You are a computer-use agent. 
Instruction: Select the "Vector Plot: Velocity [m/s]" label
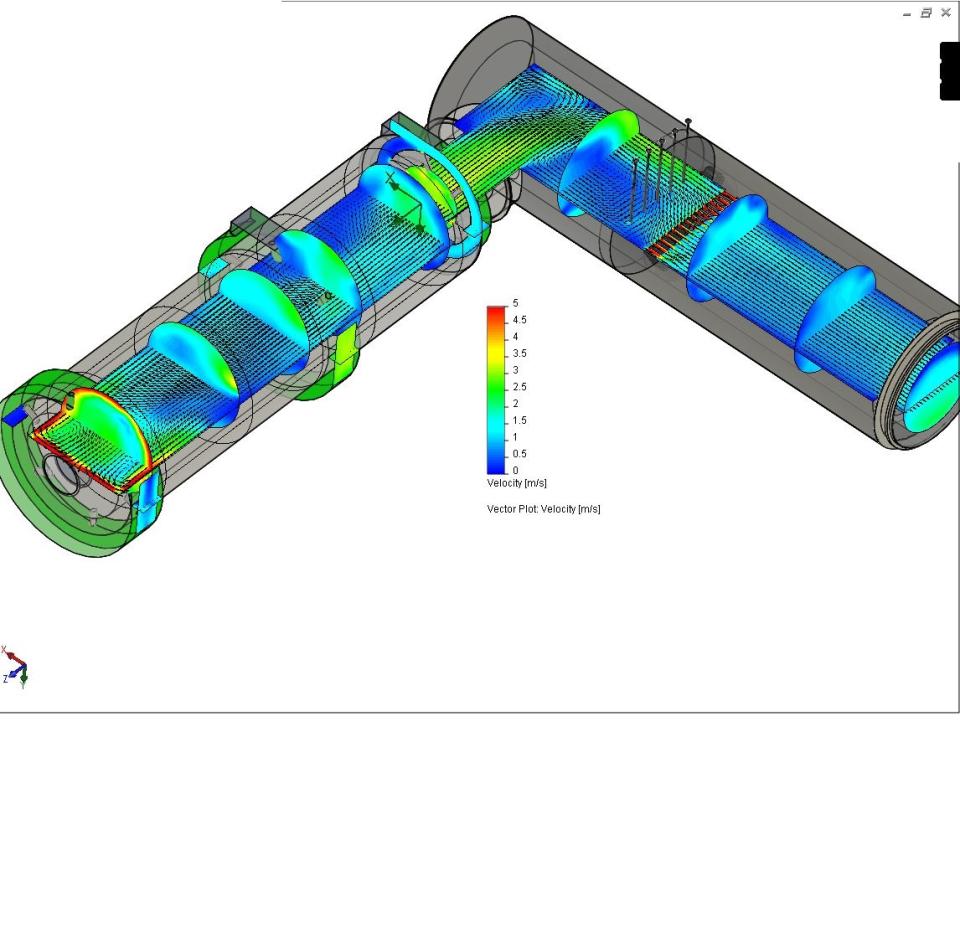tap(543, 509)
